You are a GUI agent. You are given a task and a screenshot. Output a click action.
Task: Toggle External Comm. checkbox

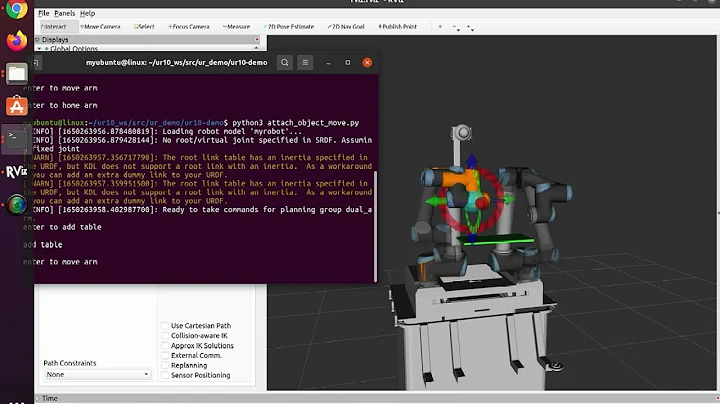pyautogui.click(x=165, y=355)
